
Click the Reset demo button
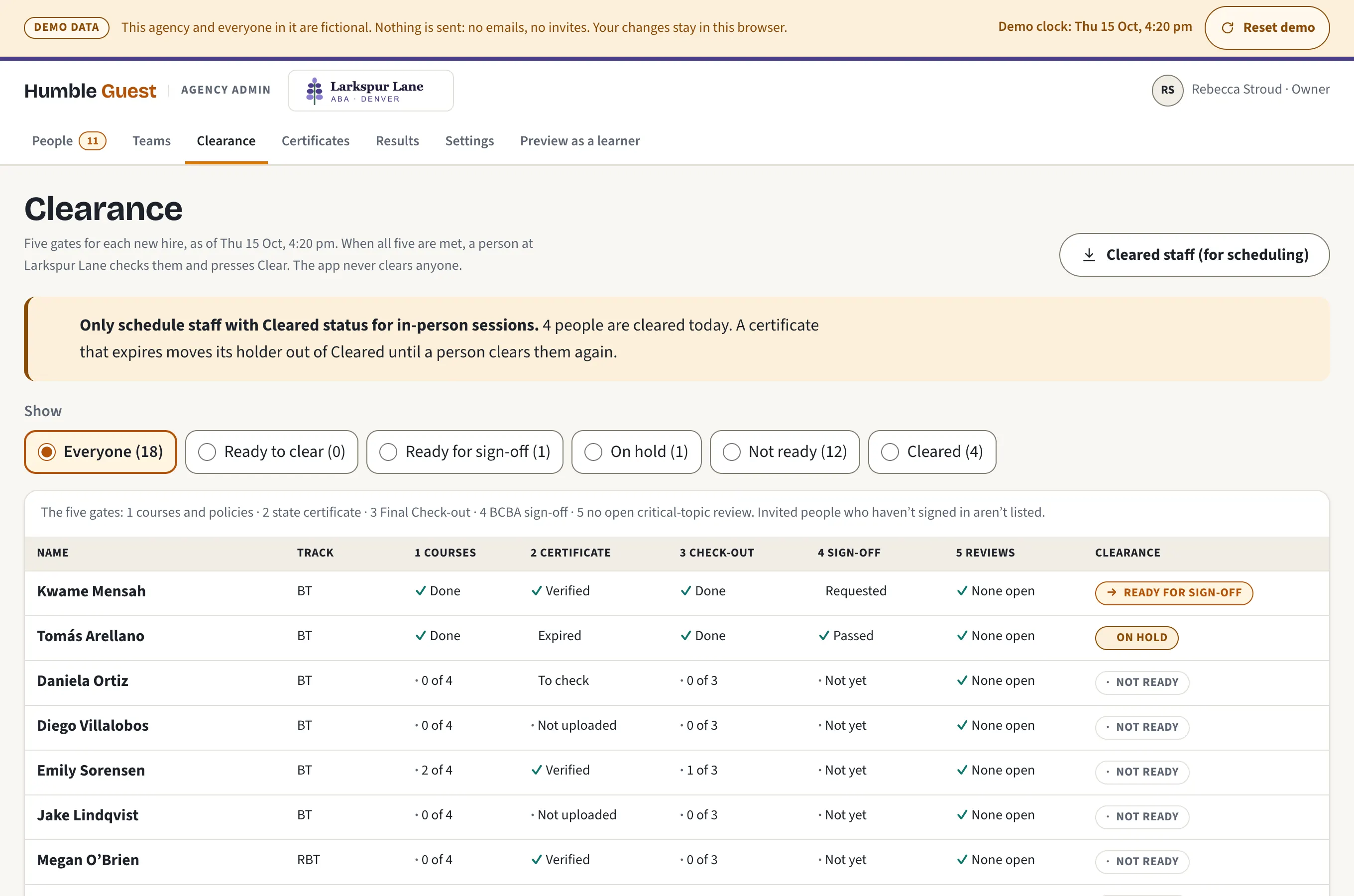pos(1266,27)
